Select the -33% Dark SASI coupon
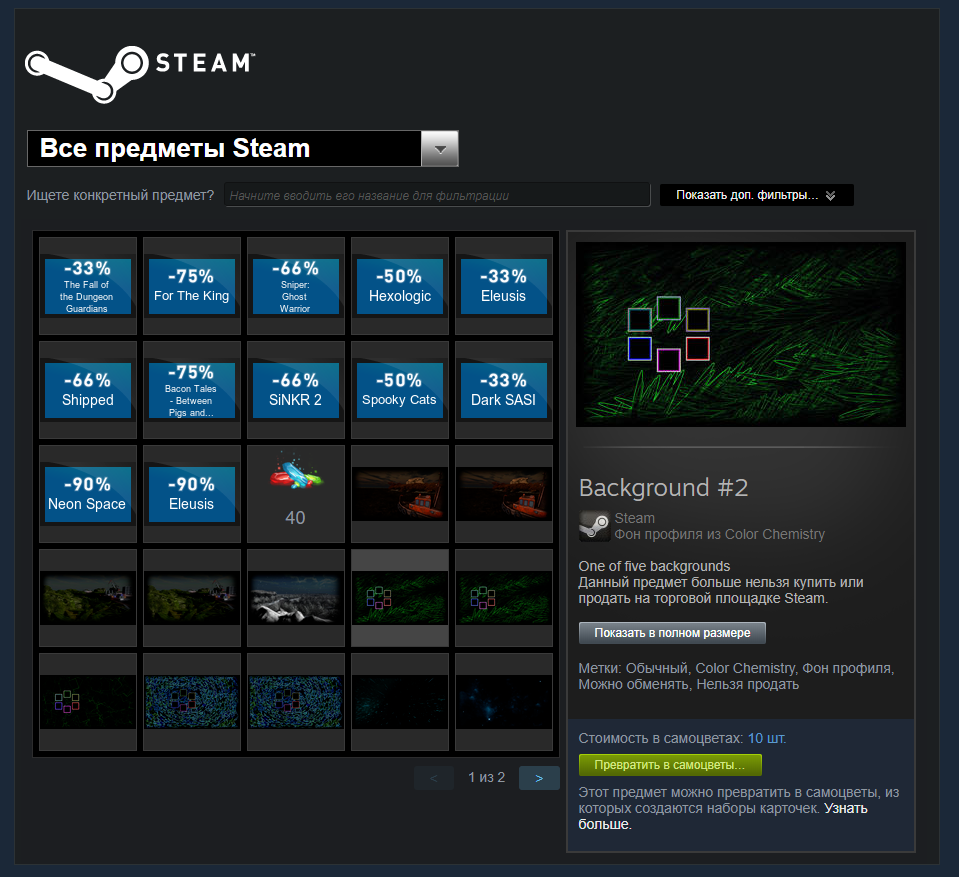The height and width of the screenshot is (877, 959). coord(503,390)
